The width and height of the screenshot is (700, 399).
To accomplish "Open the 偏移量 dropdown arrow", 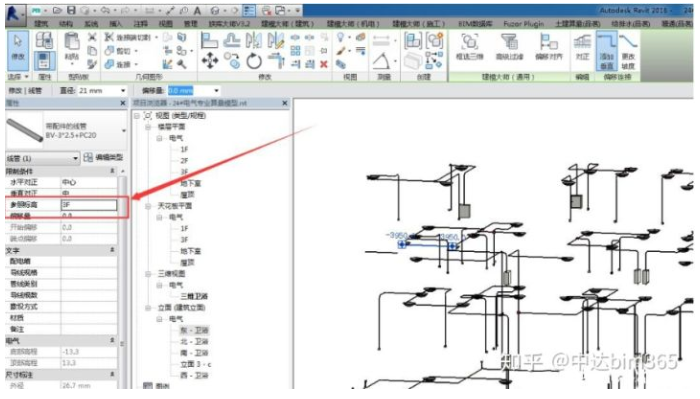I will pos(216,91).
